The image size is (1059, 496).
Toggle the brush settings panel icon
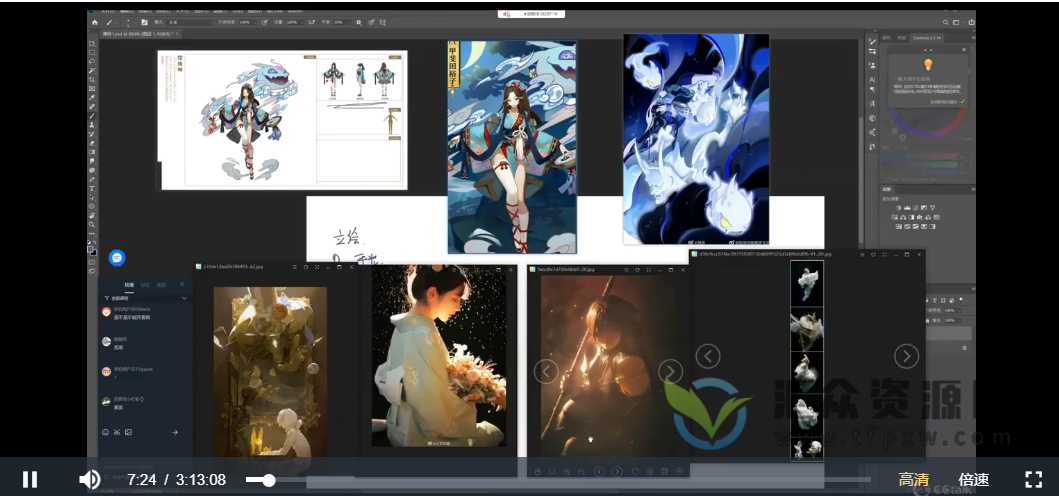point(145,22)
